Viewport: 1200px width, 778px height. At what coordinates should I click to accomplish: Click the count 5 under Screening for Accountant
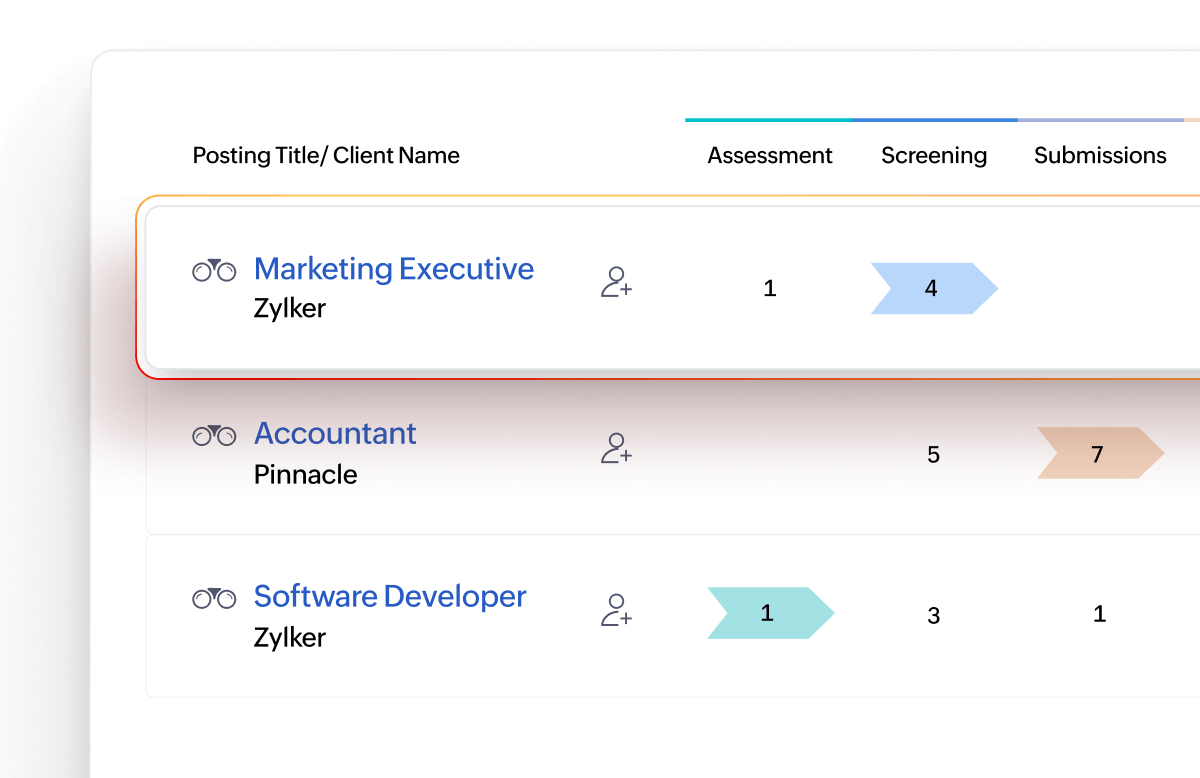tap(933, 454)
